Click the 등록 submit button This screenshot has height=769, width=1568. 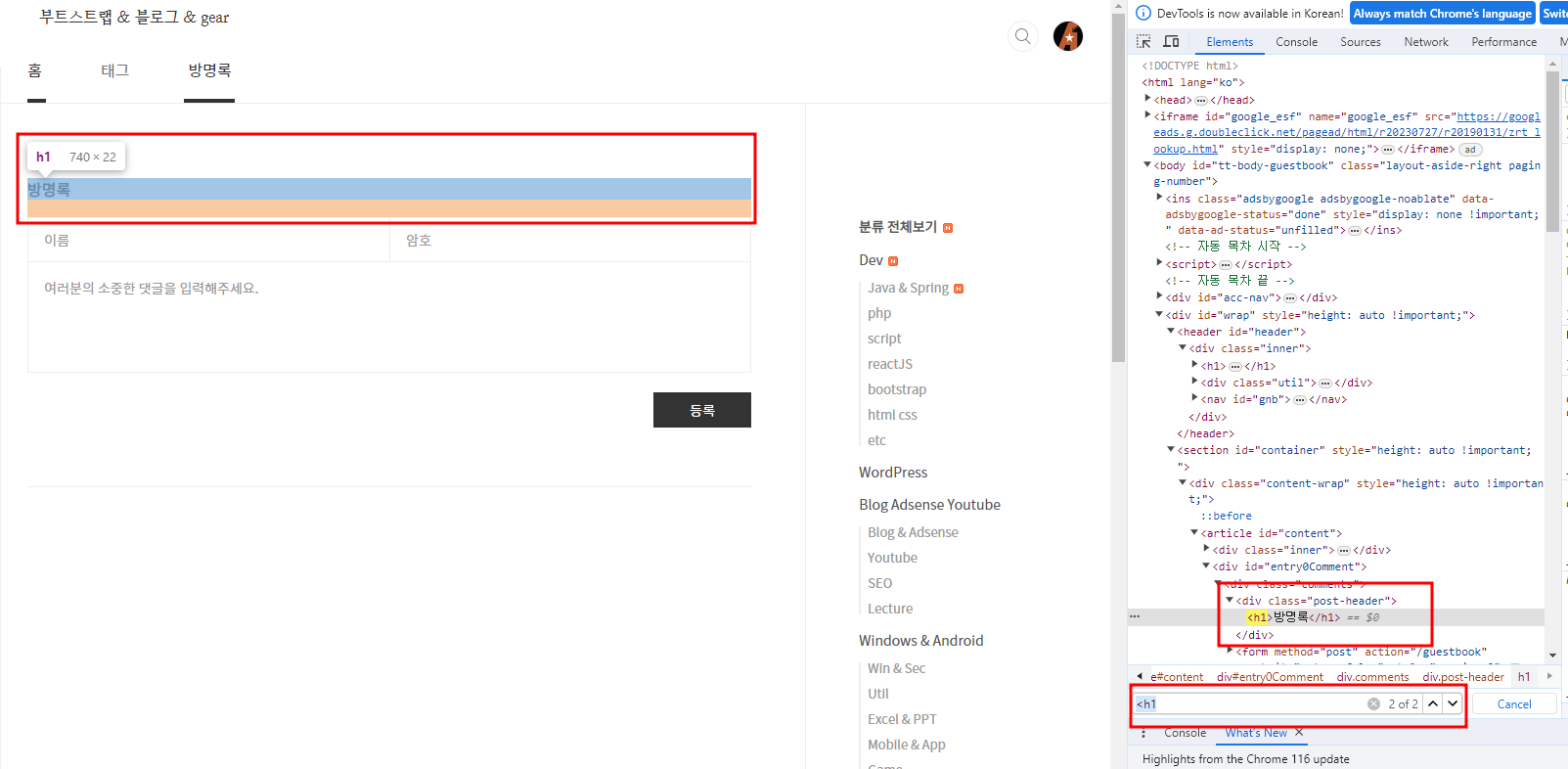click(702, 410)
